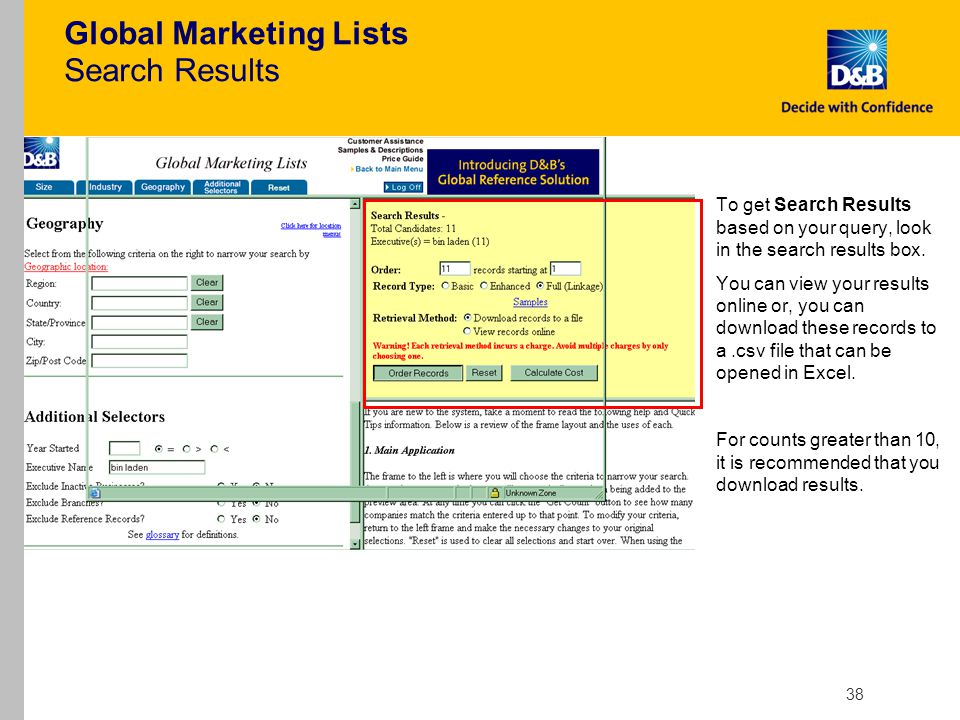Image resolution: width=960 pixels, height=720 pixels.
Task: Click the lock icon in the status bar
Action: click(x=495, y=493)
